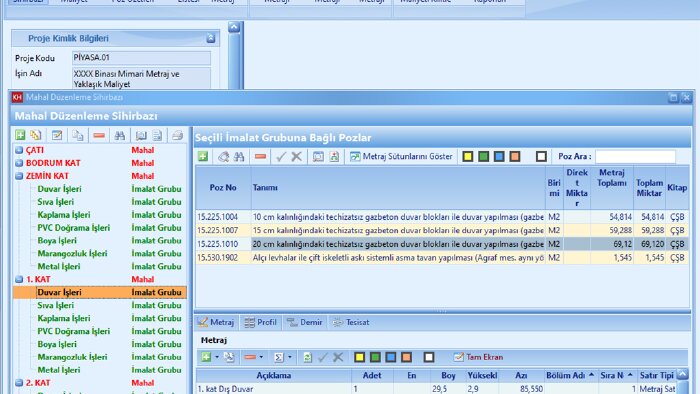
Task: Select Boya İşleri under ZEMİN KAT
Action: pyautogui.click(x=57, y=241)
